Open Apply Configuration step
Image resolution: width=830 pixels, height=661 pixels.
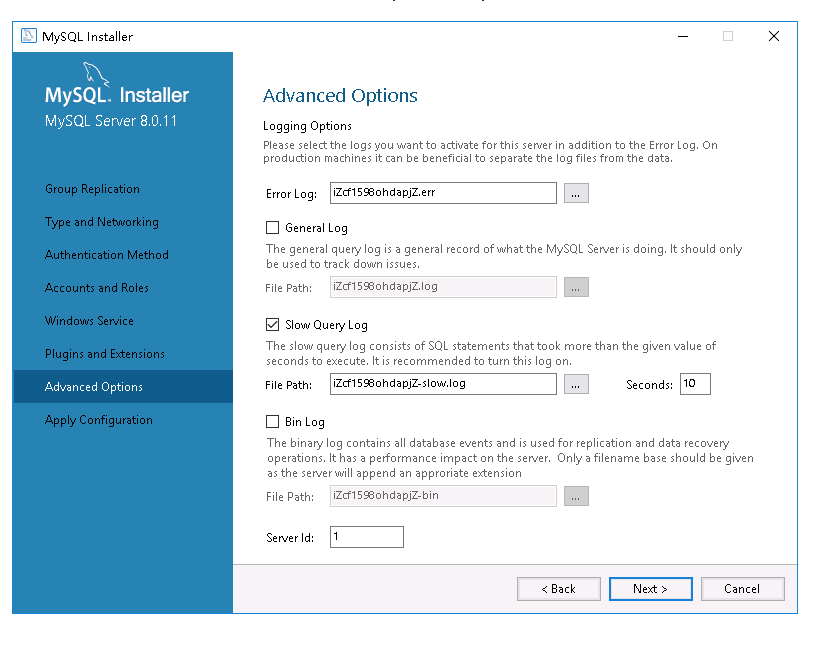98,420
